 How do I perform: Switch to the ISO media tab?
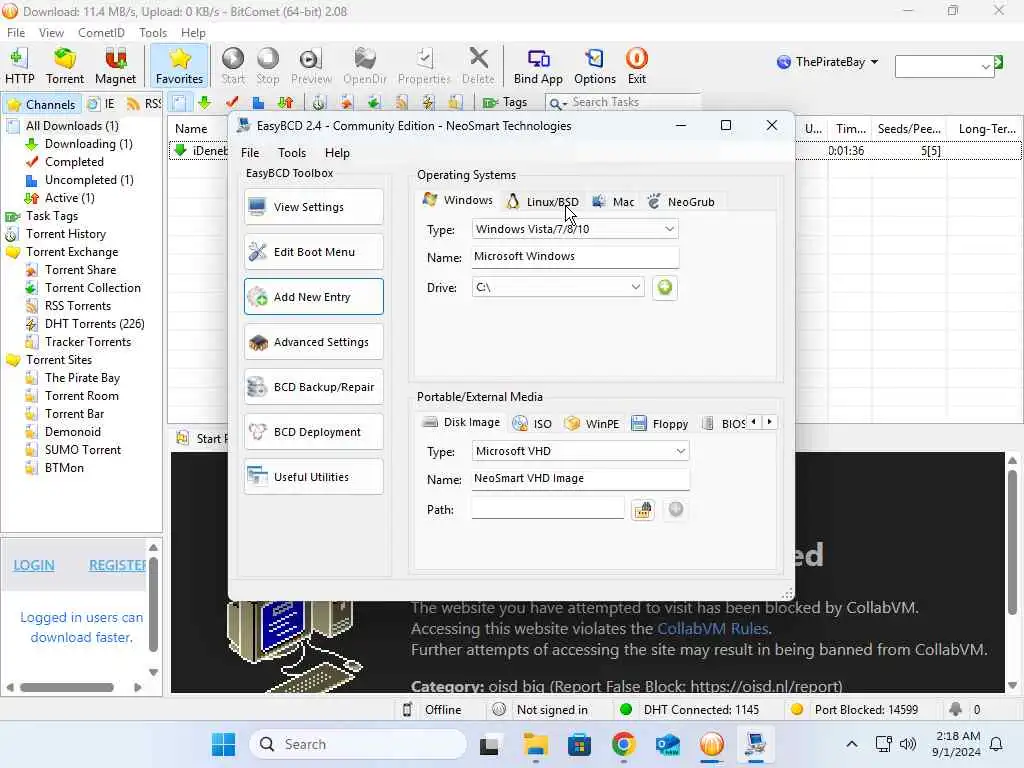point(532,424)
